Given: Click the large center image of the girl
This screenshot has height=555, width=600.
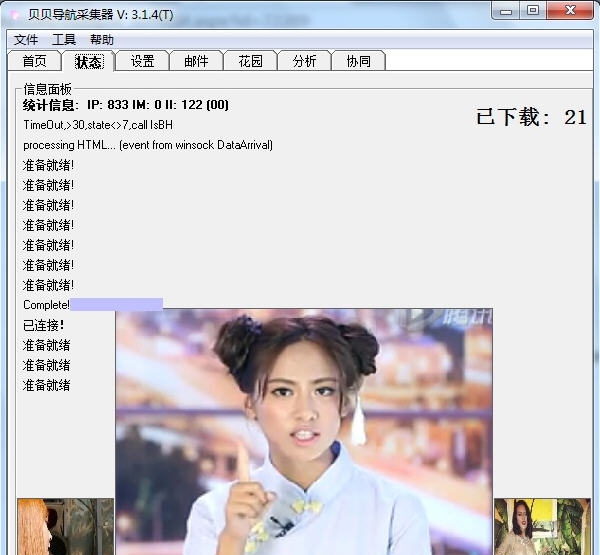Looking at the screenshot, I should (304, 431).
